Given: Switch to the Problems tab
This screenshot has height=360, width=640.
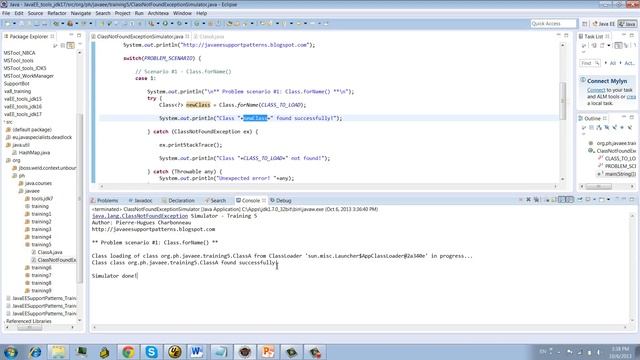Looking at the screenshot, I should coord(104,200).
